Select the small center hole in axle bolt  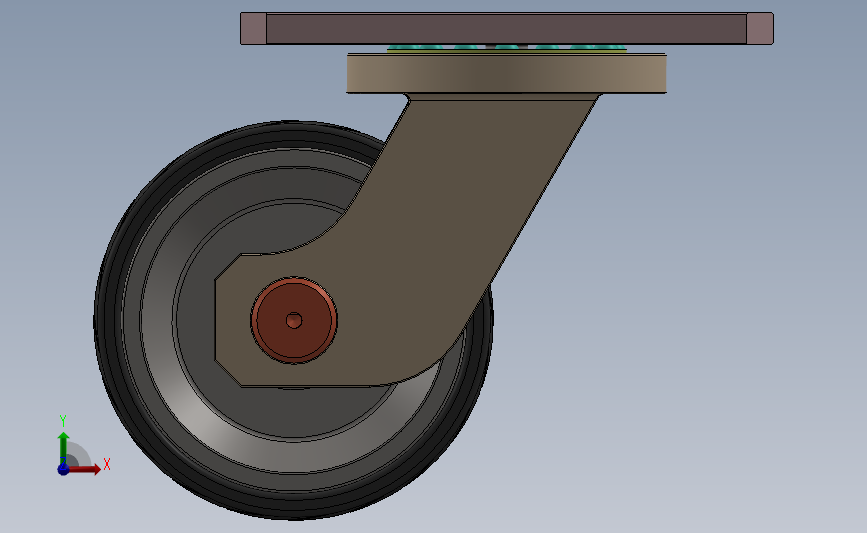click(294, 320)
